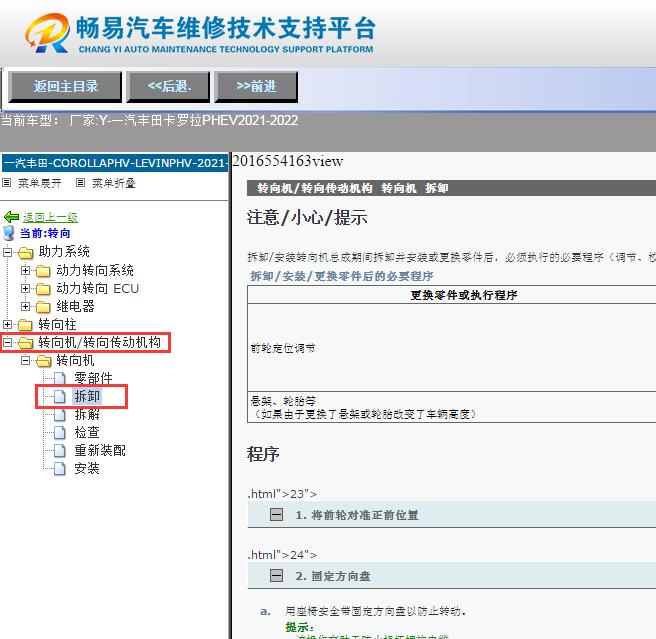The image size is (656, 639).
Task: Click the 菜单折叠 text
Action: (x=114, y=183)
